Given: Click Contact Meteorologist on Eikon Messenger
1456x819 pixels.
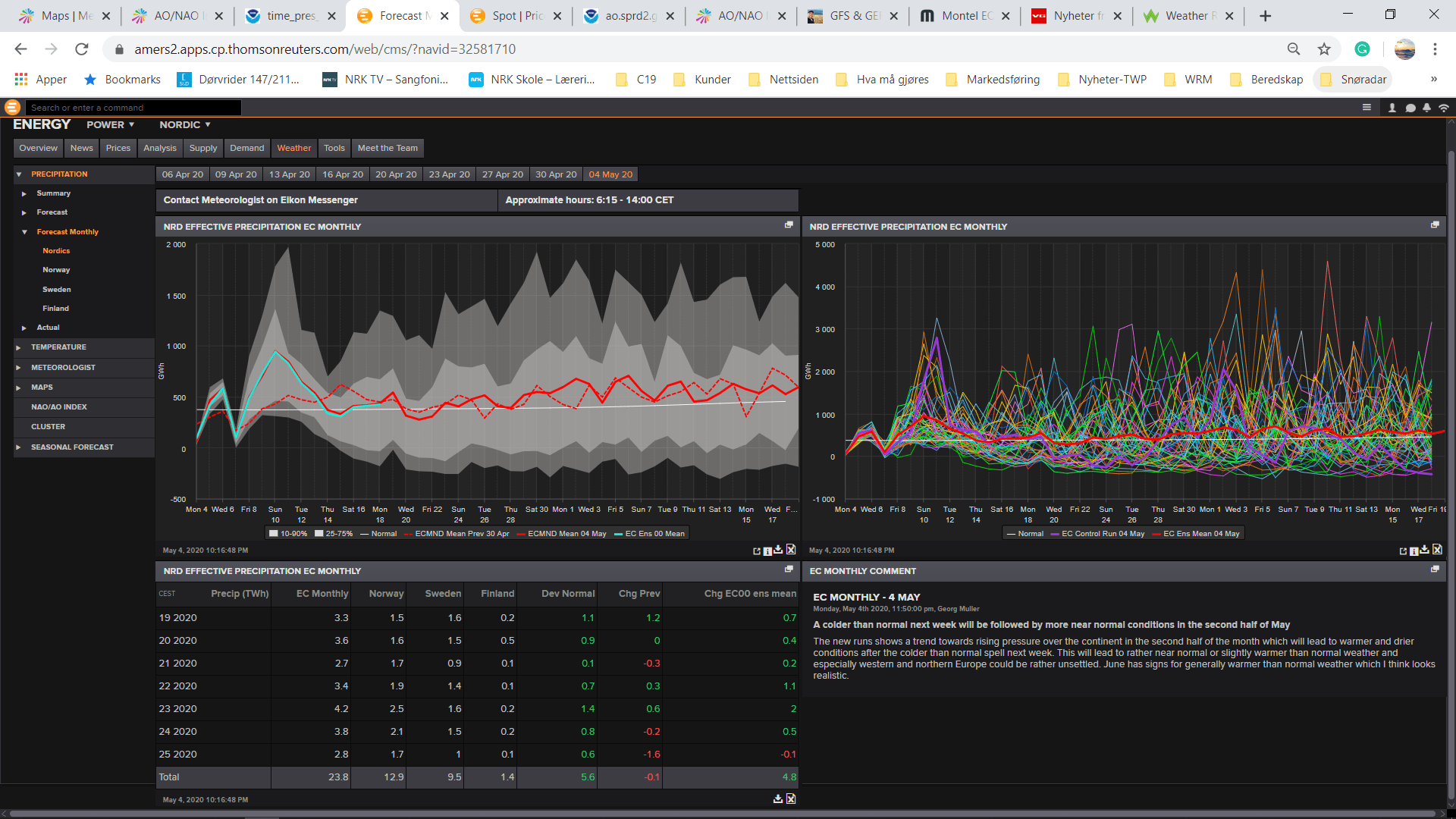Looking at the screenshot, I should coord(260,200).
